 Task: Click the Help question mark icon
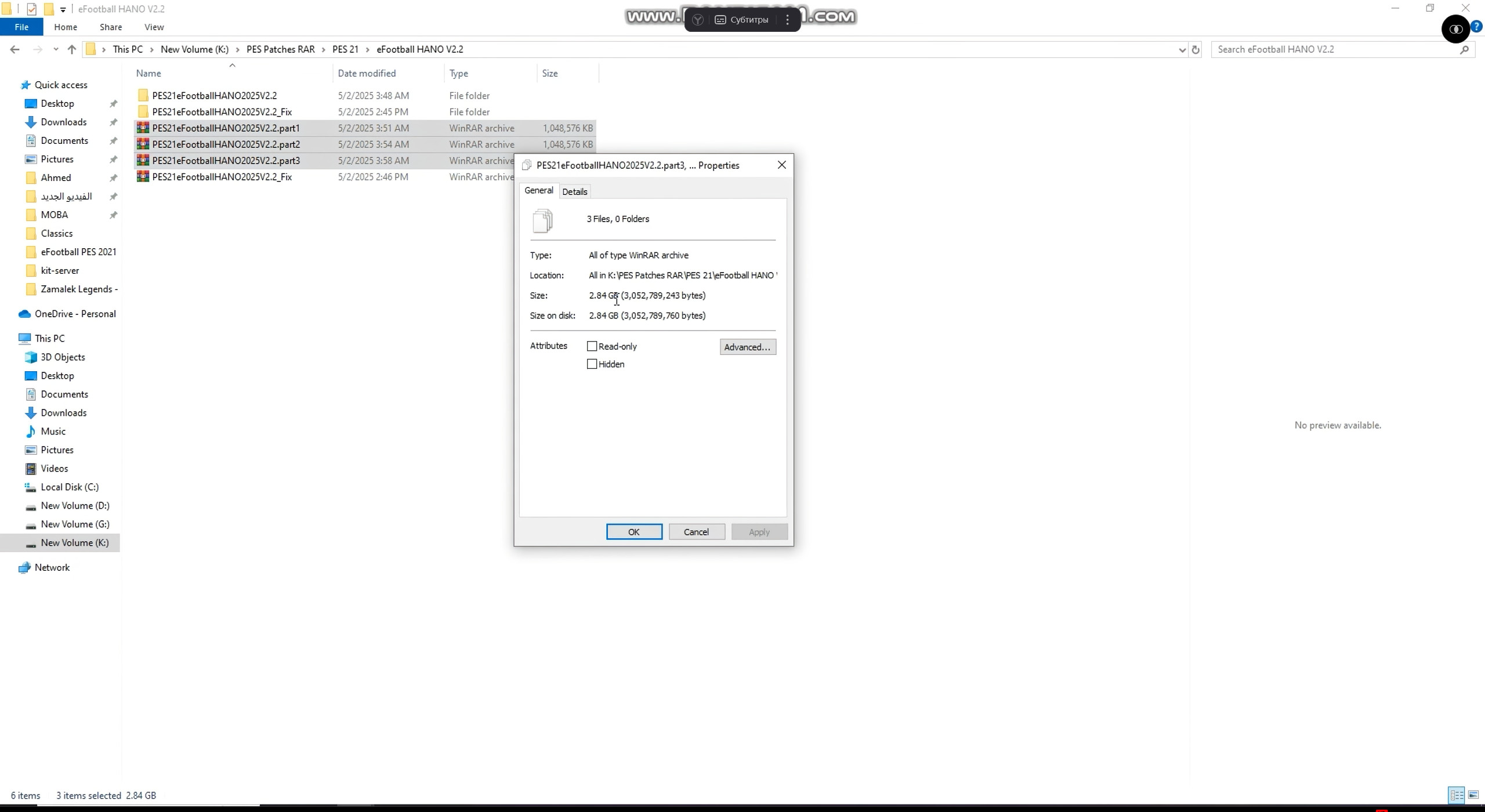pyautogui.click(x=1477, y=27)
